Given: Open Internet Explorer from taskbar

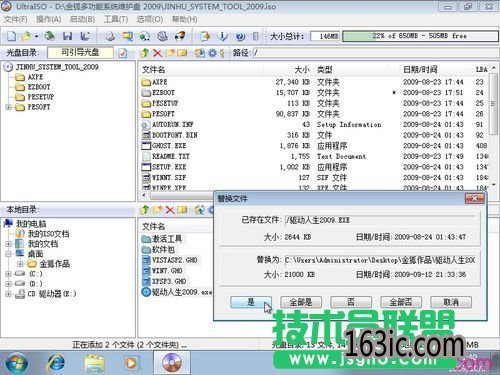Looking at the screenshot, I should 56,362.
